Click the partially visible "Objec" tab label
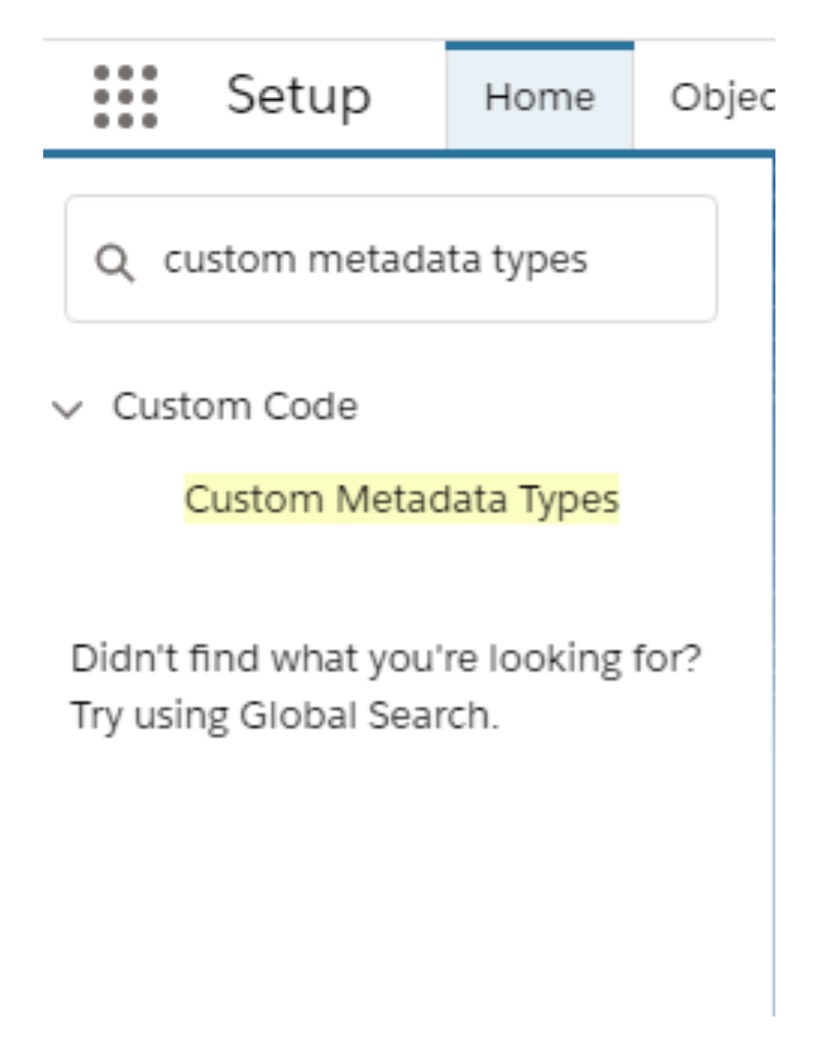This screenshot has width=816, height=1060. (x=722, y=97)
